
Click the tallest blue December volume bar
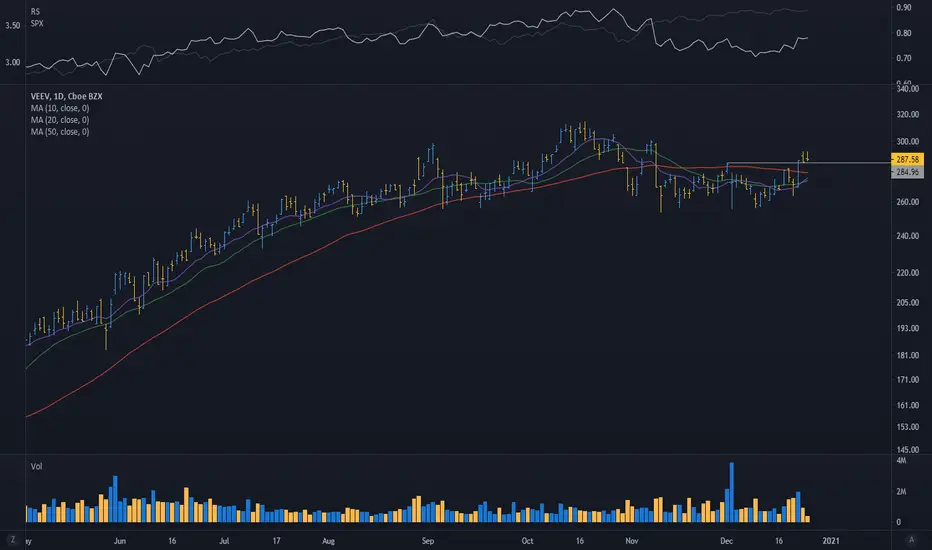click(732, 492)
